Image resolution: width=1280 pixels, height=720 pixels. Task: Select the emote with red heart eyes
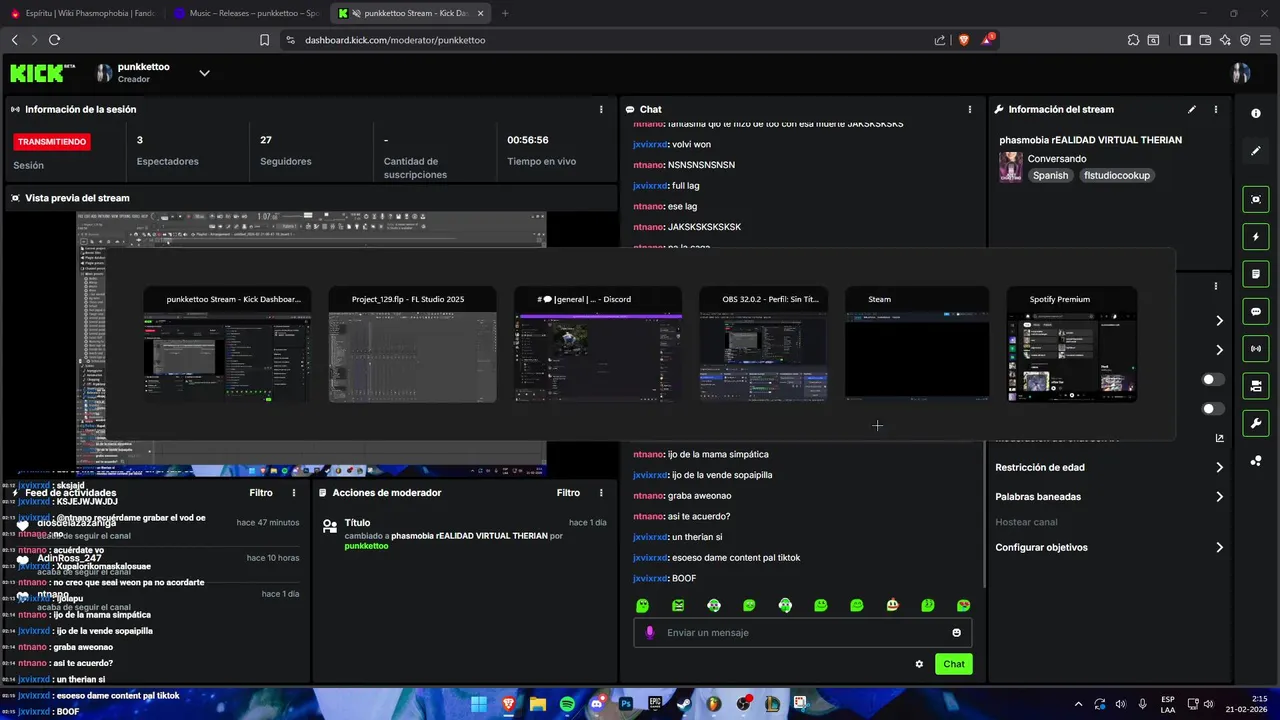pos(963,605)
